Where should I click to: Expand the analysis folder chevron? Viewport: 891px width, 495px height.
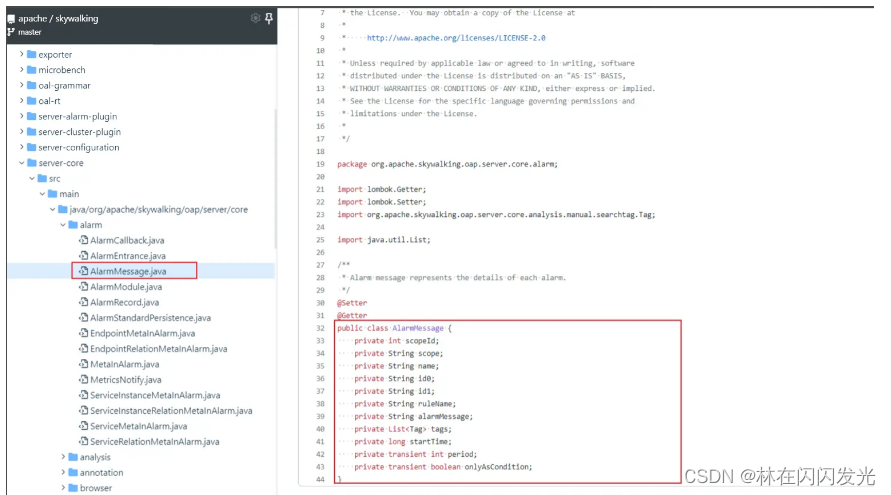[x=63, y=456]
